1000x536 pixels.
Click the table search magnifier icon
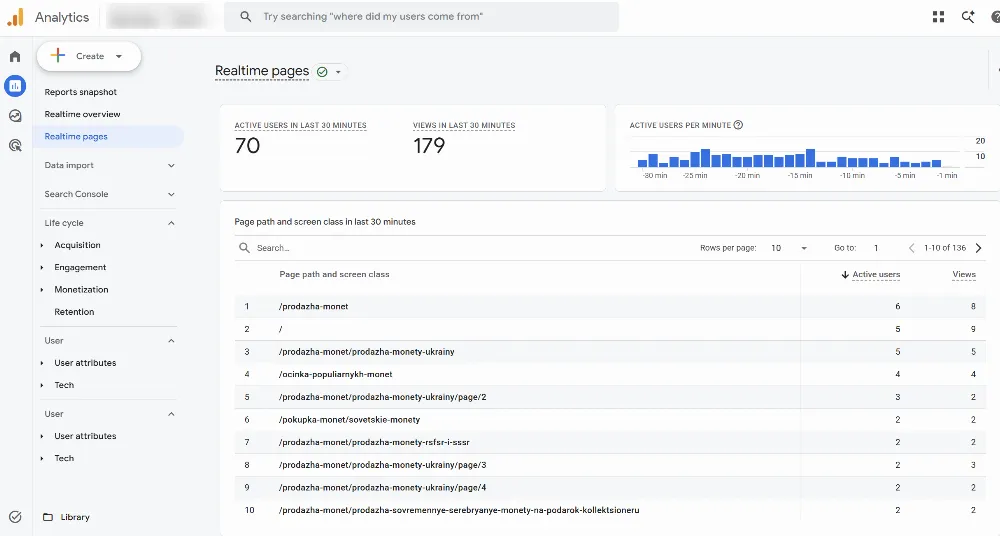244,248
